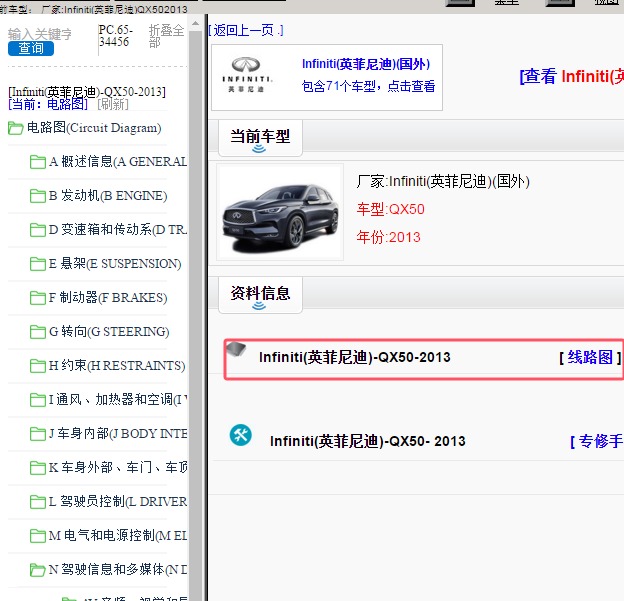The height and width of the screenshot is (601, 624).
Task: Click open folder icon beside N driver information
Action: [x=38, y=570]
